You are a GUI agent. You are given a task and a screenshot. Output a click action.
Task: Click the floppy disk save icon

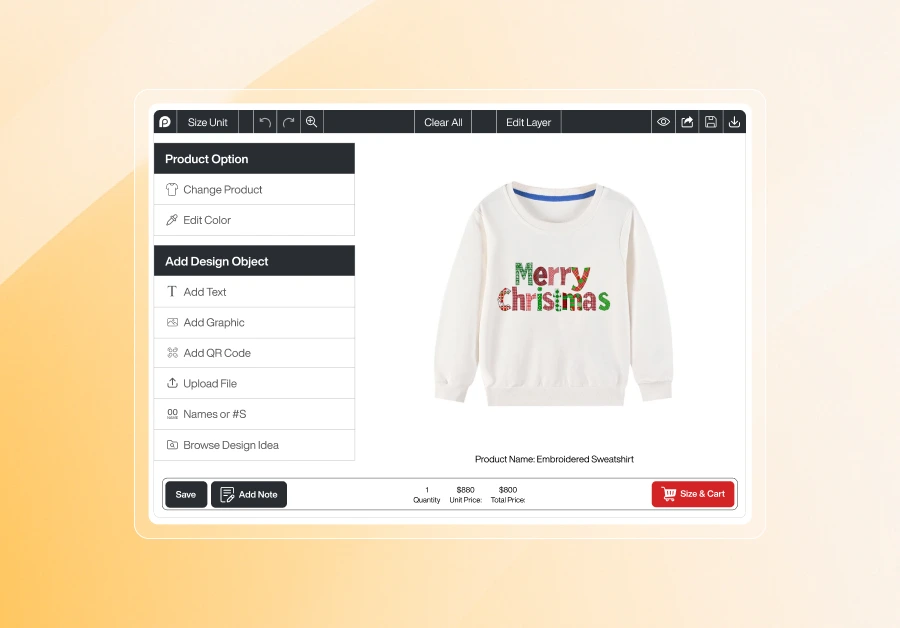(x=711, y=122)
